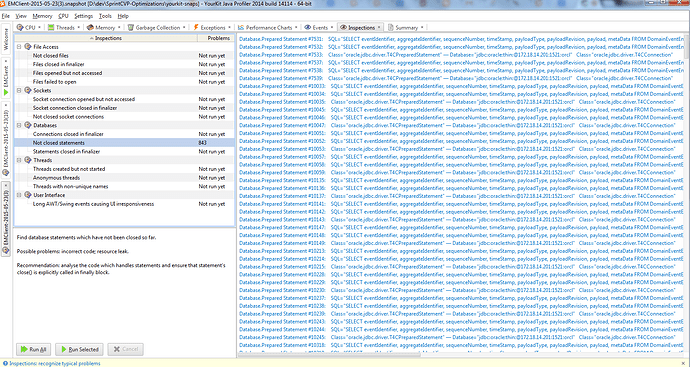
Task: Click 'Database.Prepared Statement #7531' result row
Action: (461, 39)
